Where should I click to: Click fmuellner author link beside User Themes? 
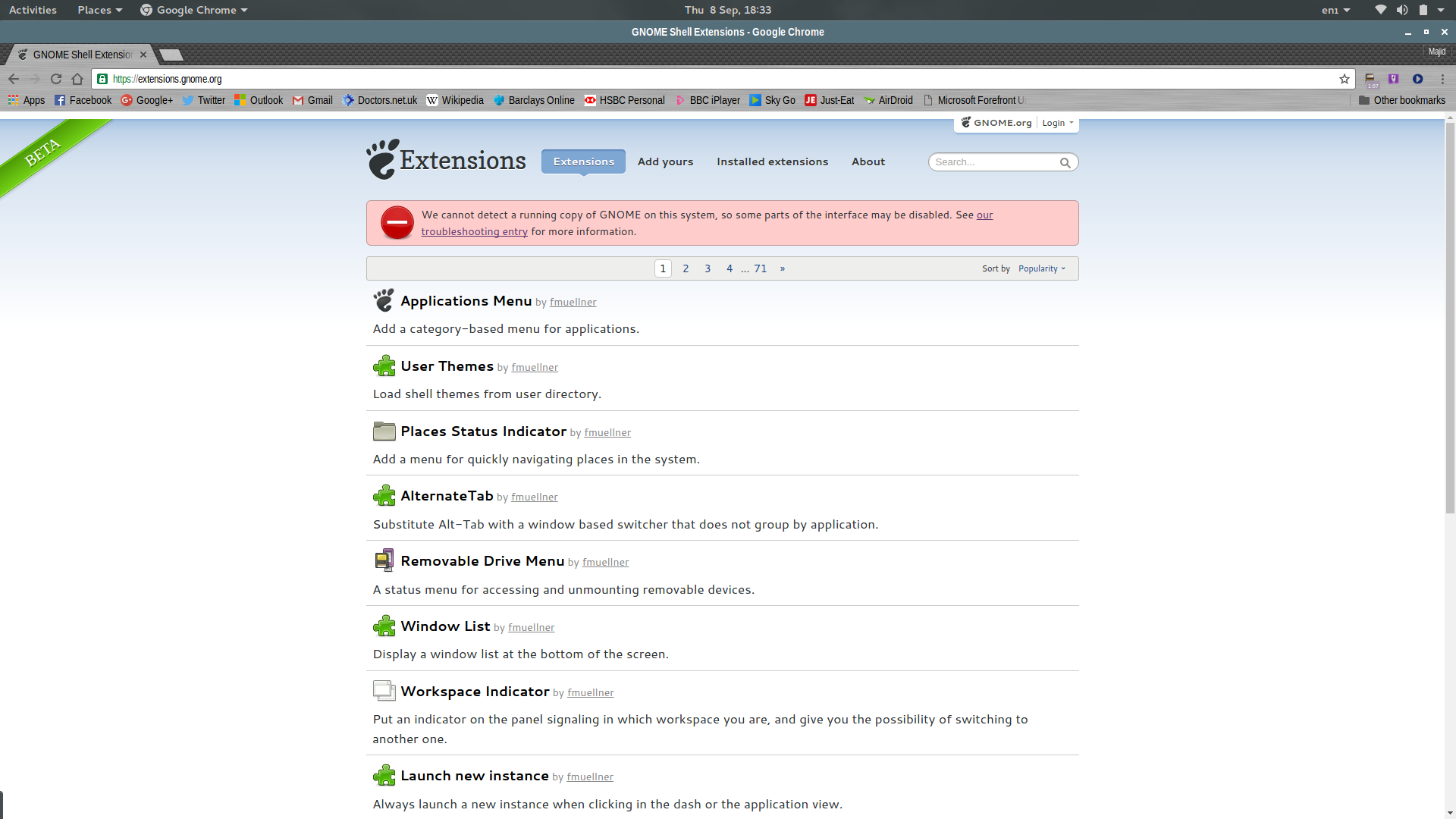[x=535, y=367]
